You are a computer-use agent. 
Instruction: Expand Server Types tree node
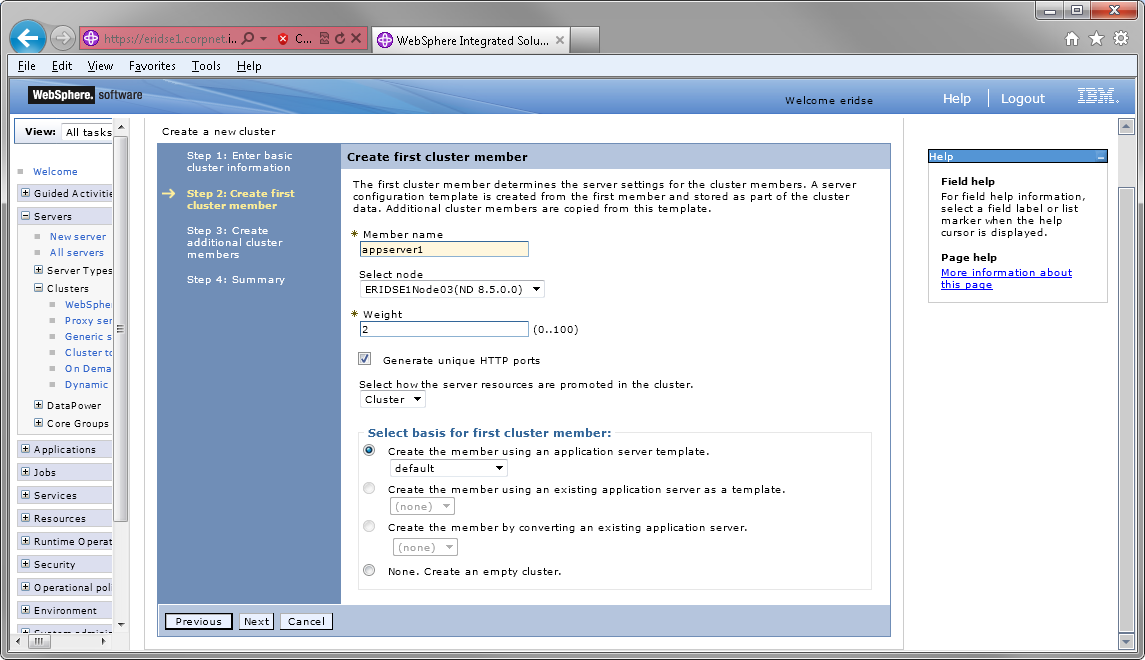pos(39,269)
